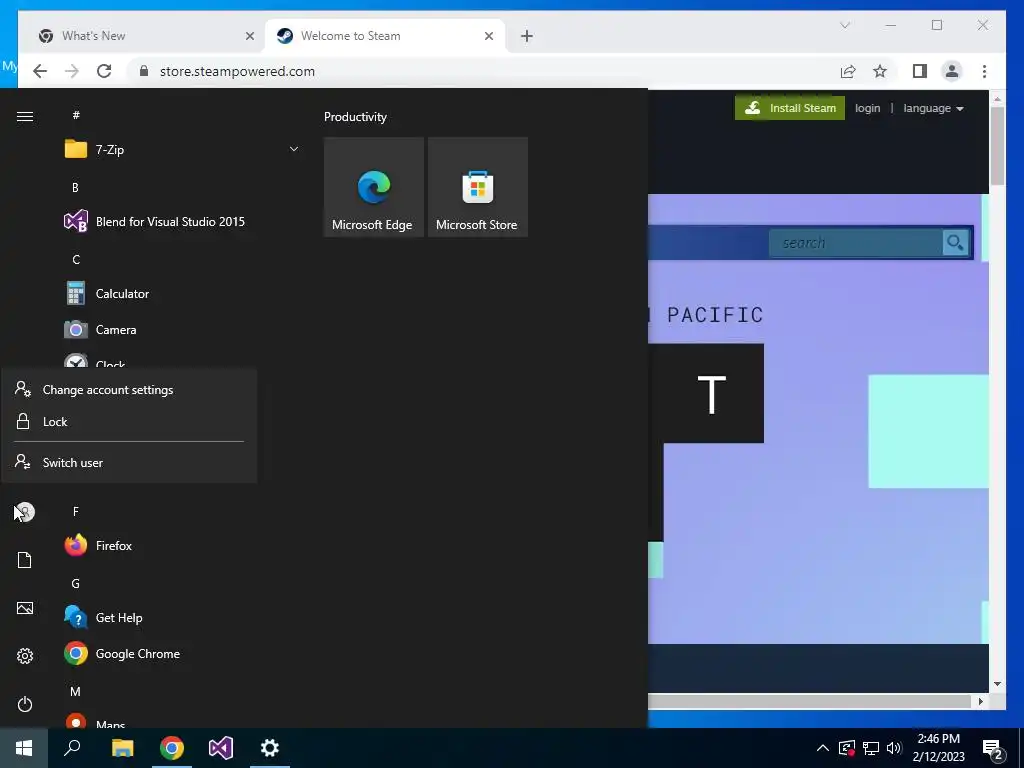Show hidden system tray icons
1024x768 pixels.
click(x=823, y=748)
